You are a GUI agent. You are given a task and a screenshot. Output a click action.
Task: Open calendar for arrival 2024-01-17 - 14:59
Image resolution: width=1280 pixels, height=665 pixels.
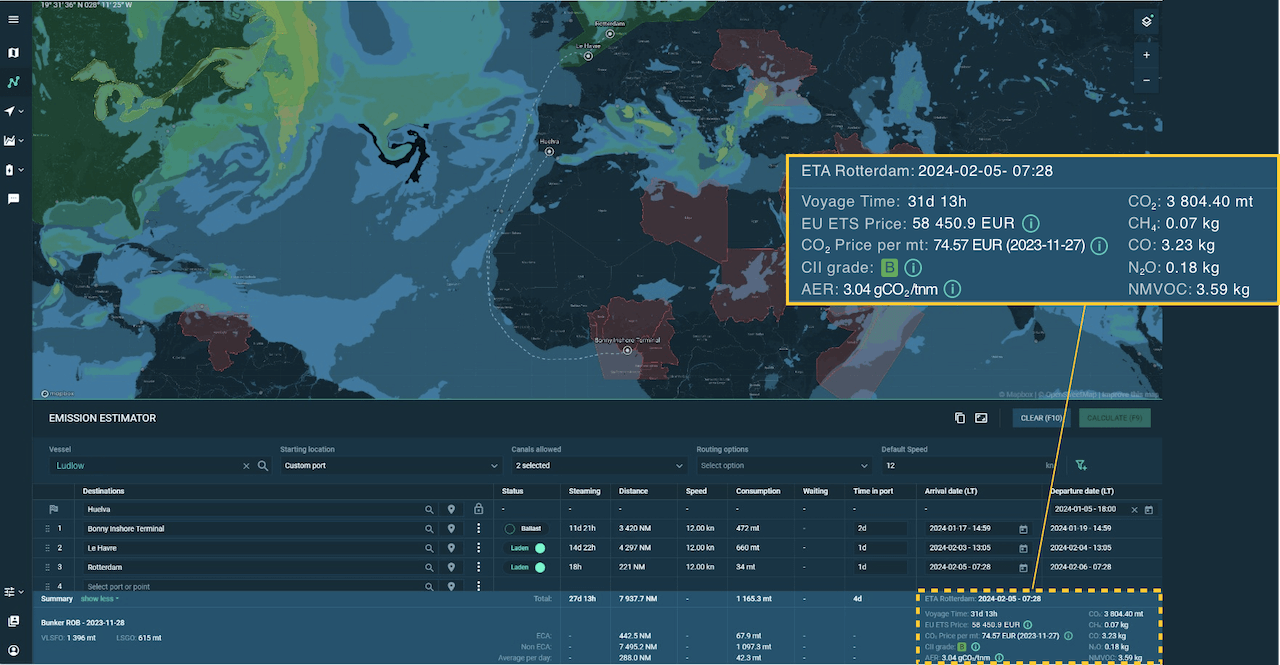pyautogui.click(x=1023, y=529)
